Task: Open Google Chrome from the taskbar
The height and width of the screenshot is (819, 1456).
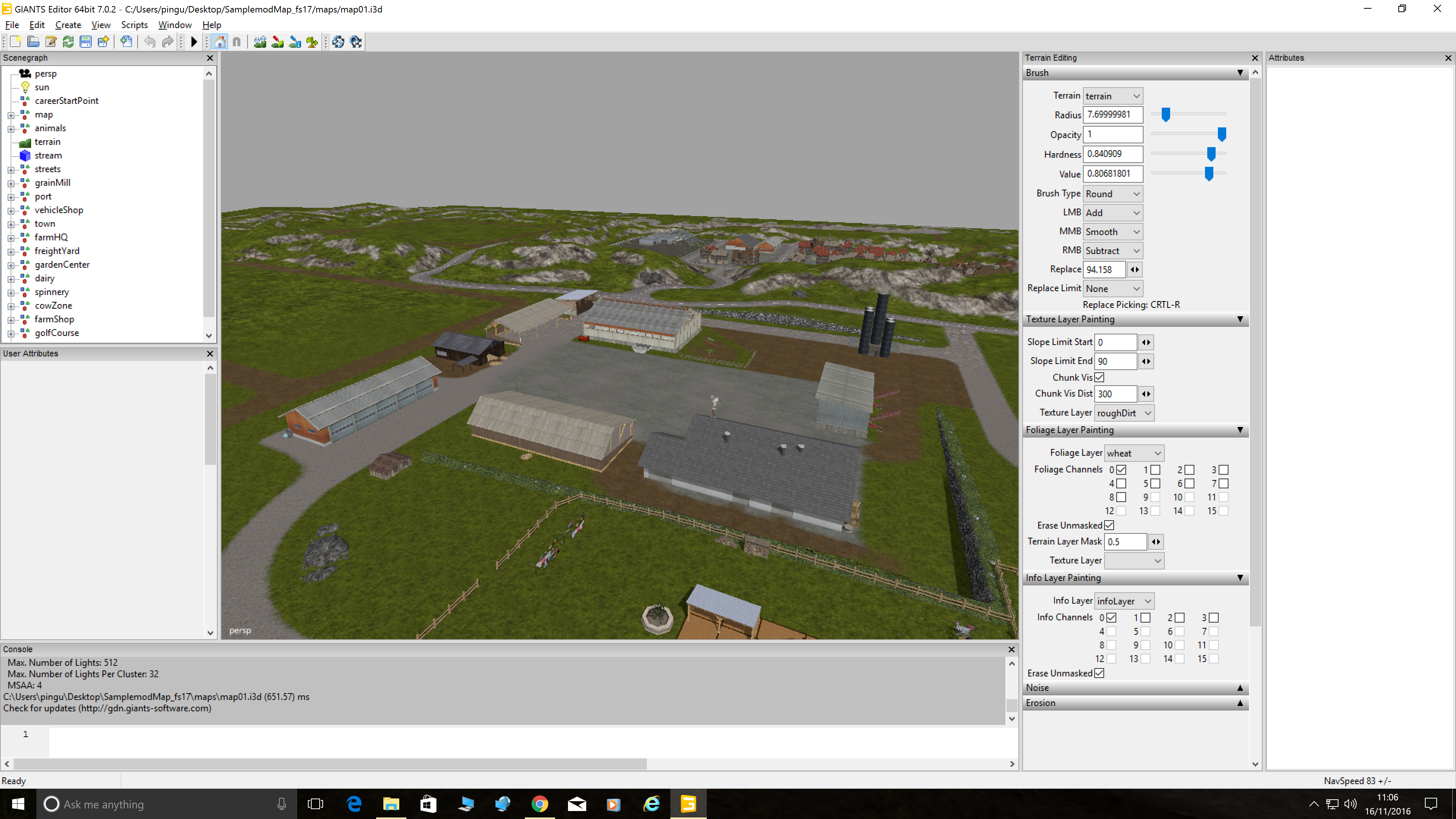Action: tap(540, 804)
